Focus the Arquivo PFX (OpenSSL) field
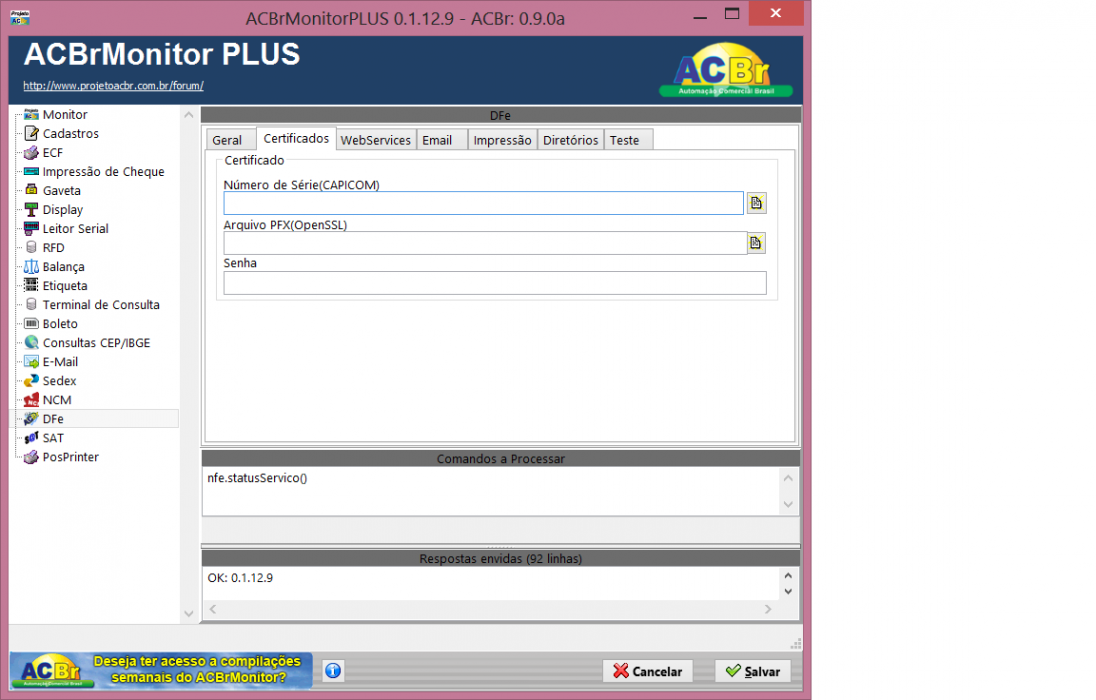 (485, 243)
